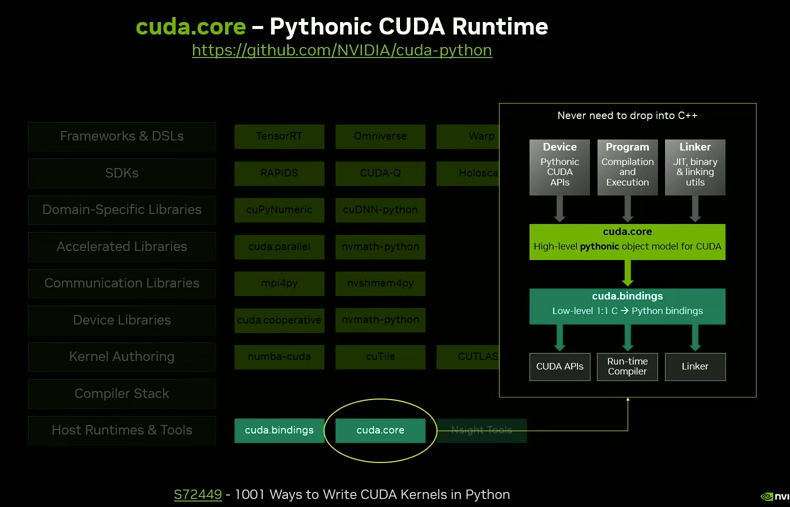The image size is (790, 507).
Task: Click the numba-cuda box
Action: 279,357
